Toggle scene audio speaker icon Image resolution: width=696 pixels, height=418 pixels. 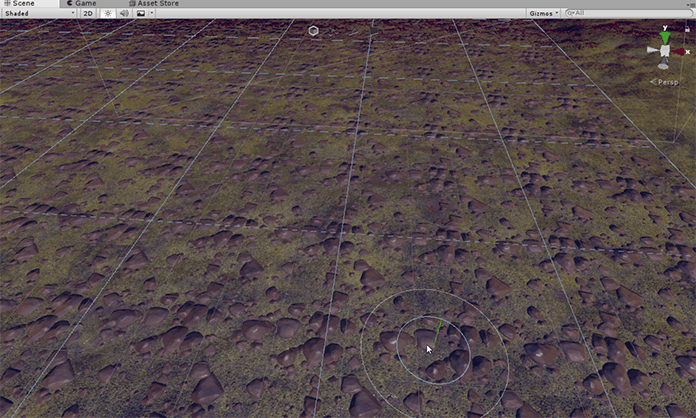click(x=123, y=14)
